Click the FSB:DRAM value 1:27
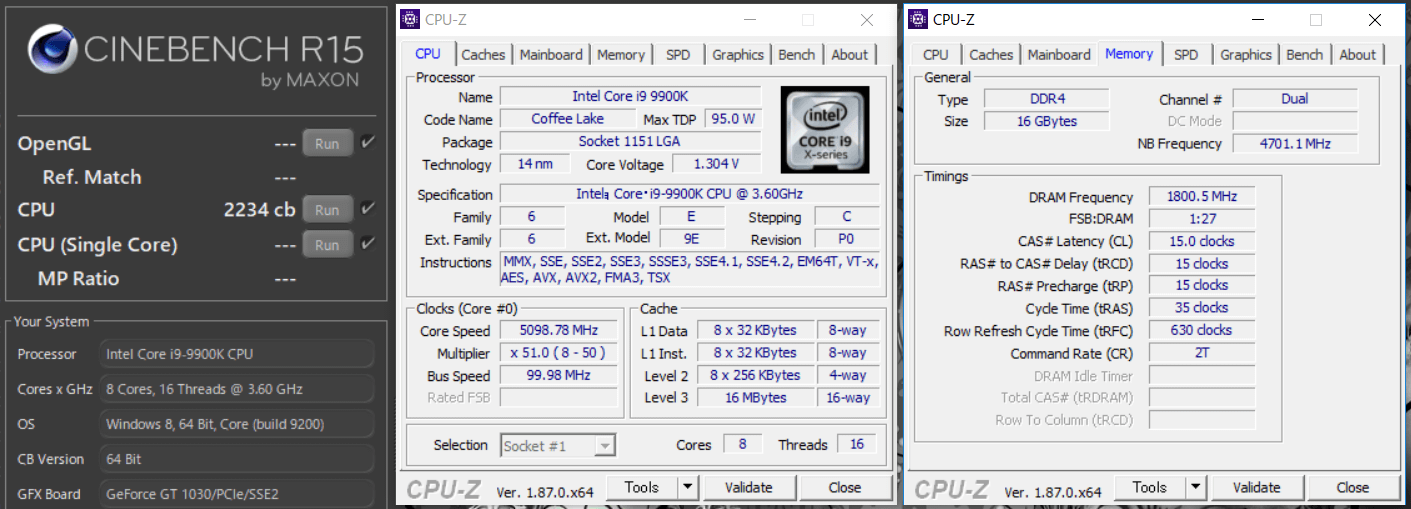Screen dimensions: 1411x509 tap(1201, 219)
